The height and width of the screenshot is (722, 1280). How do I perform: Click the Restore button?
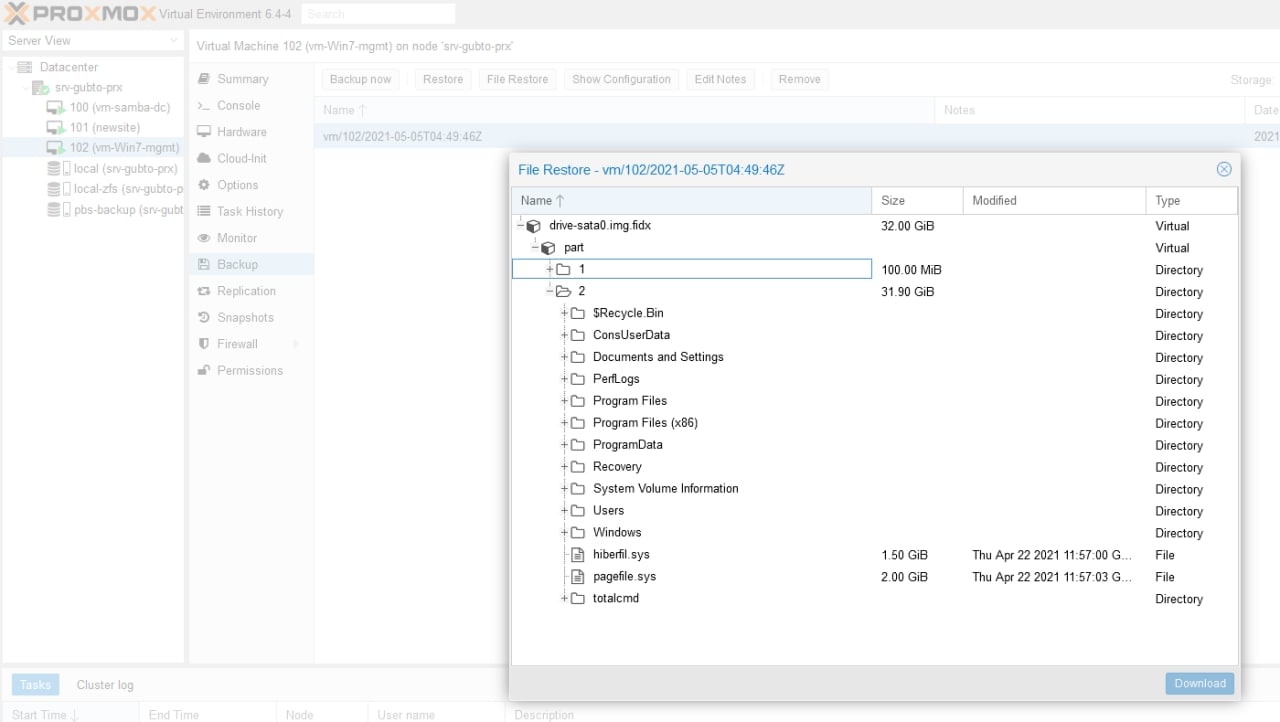[x=443, y=79]
